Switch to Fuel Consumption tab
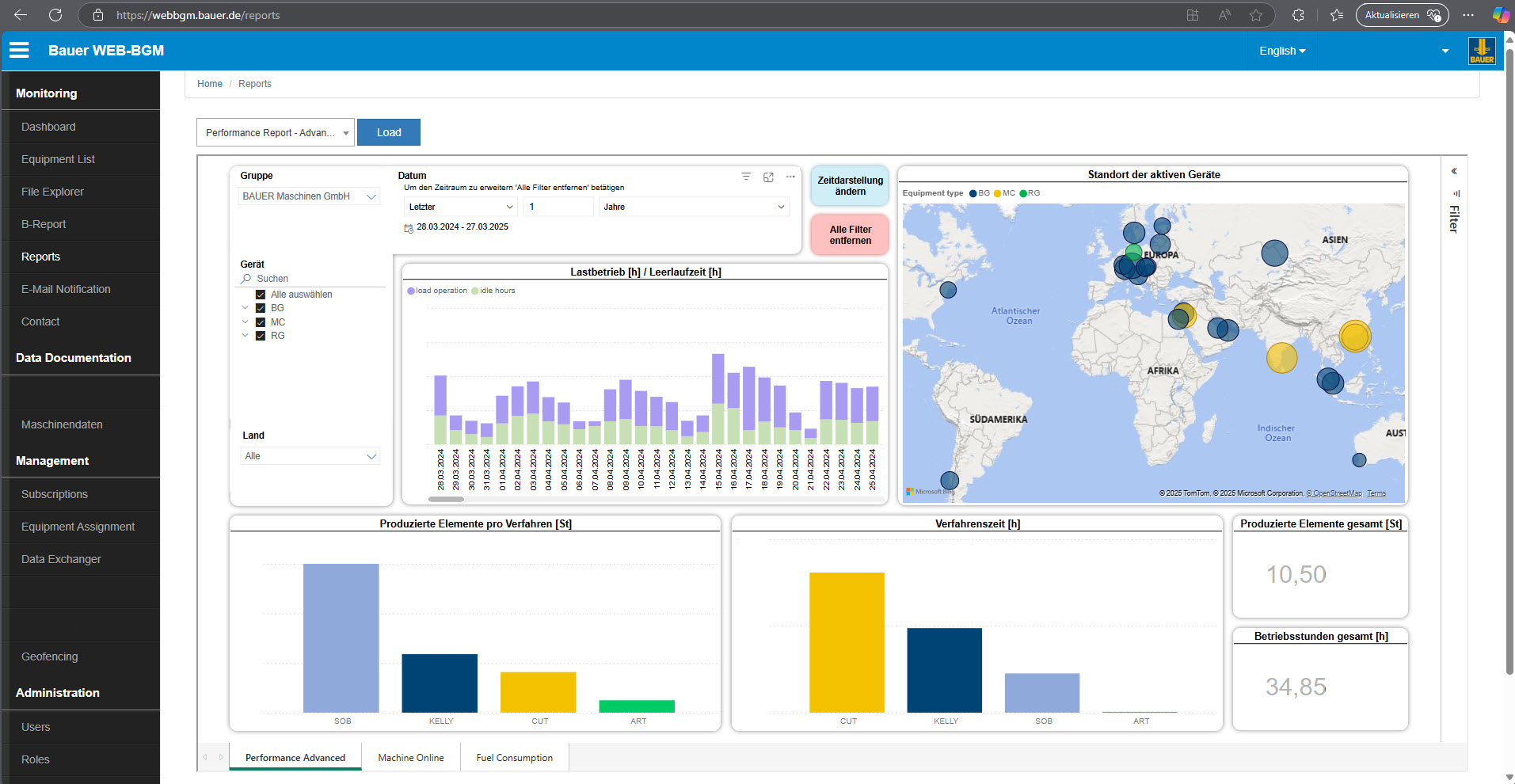The image size is (1515, 784). tap(515, 757)
